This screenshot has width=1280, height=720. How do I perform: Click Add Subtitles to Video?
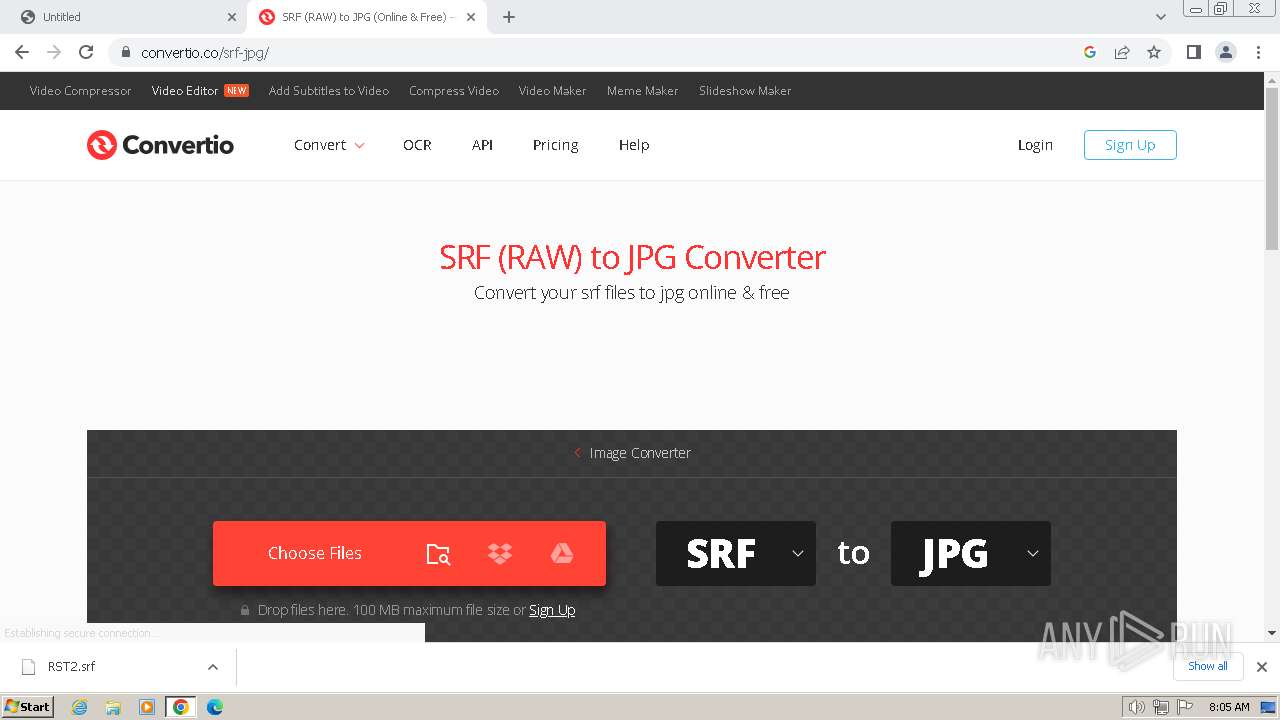pyautogui.click(x=329, y=91)
